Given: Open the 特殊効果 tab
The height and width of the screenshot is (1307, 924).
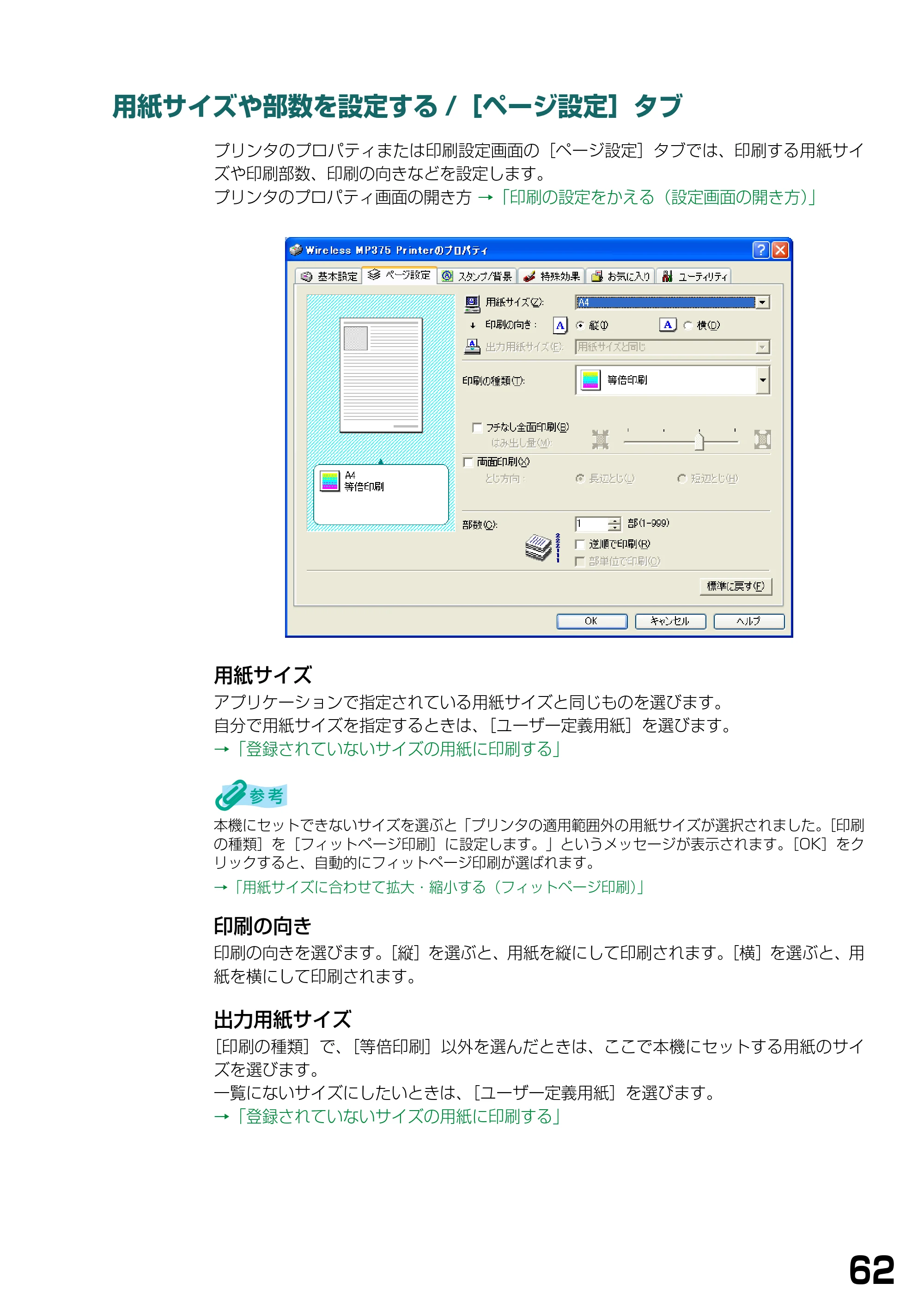Looking at the screenshot, I should [551, 277].
